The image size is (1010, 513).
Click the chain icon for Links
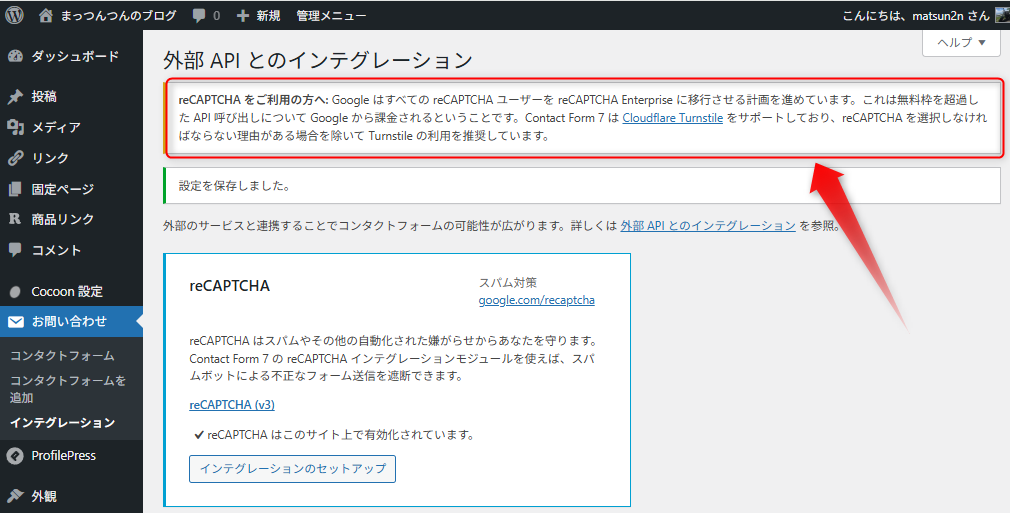pyautogui.click(x=15, y=158)
